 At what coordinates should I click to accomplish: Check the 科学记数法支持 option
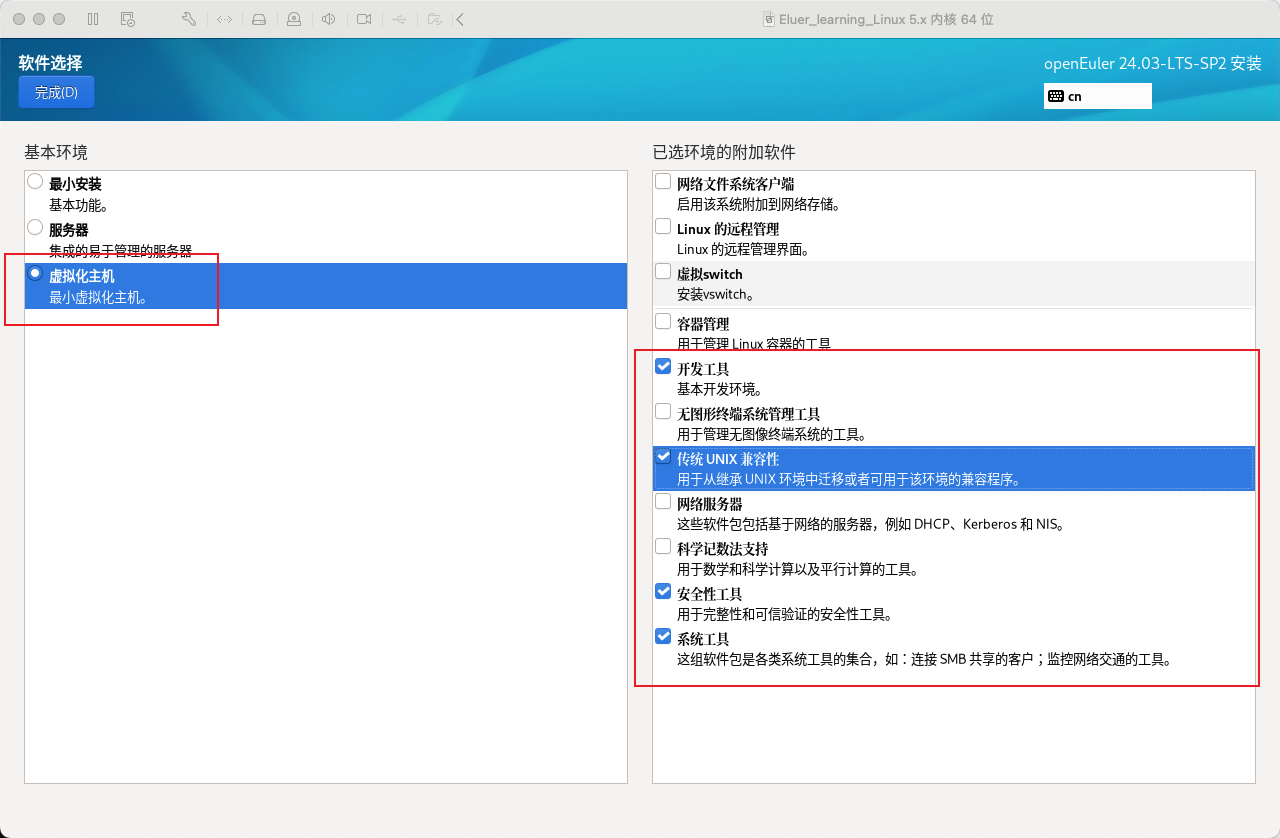(x=663, y=547)
